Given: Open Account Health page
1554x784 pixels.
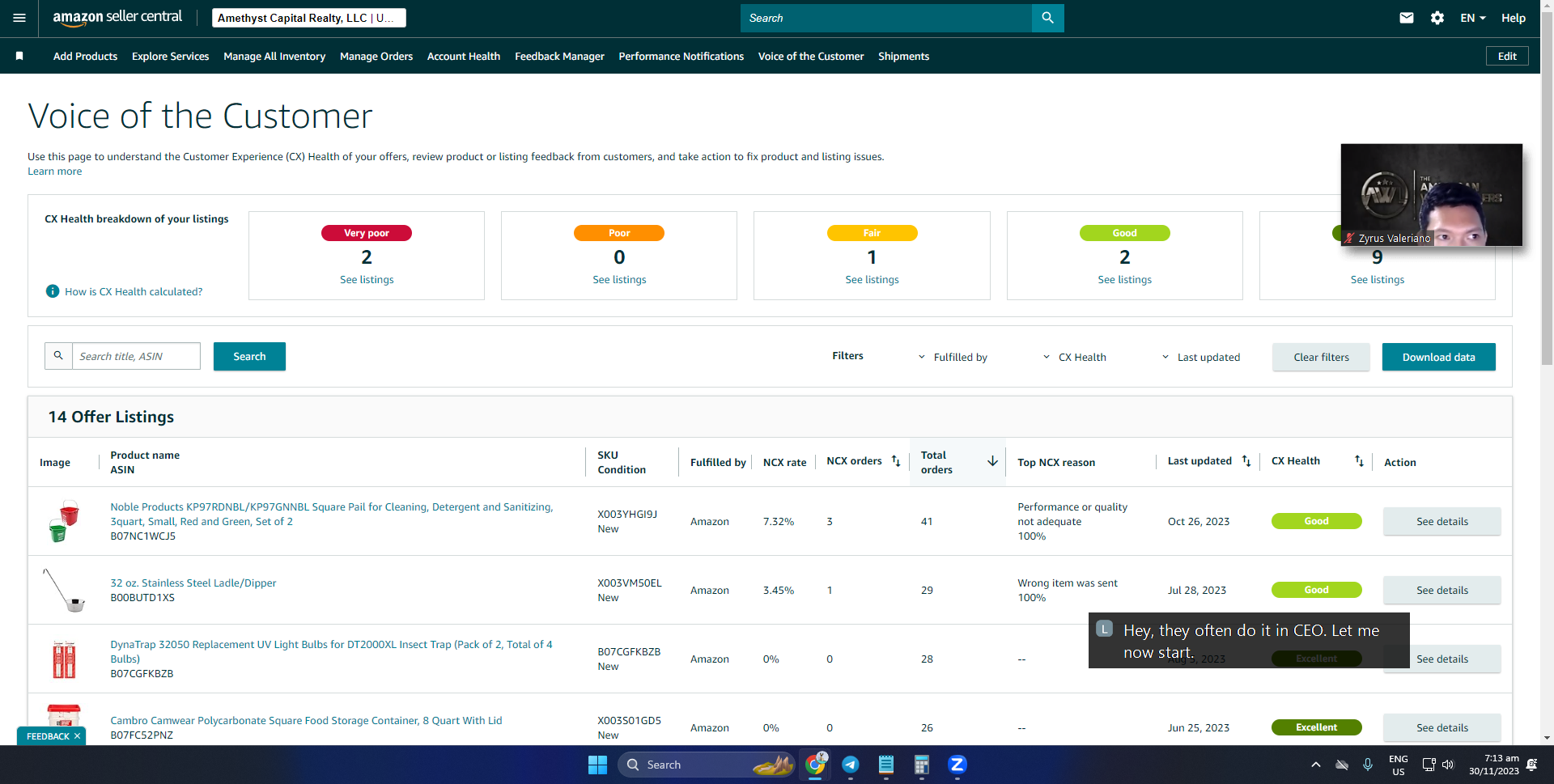Looking at the screenshot, I should click(x=464, y=56).
